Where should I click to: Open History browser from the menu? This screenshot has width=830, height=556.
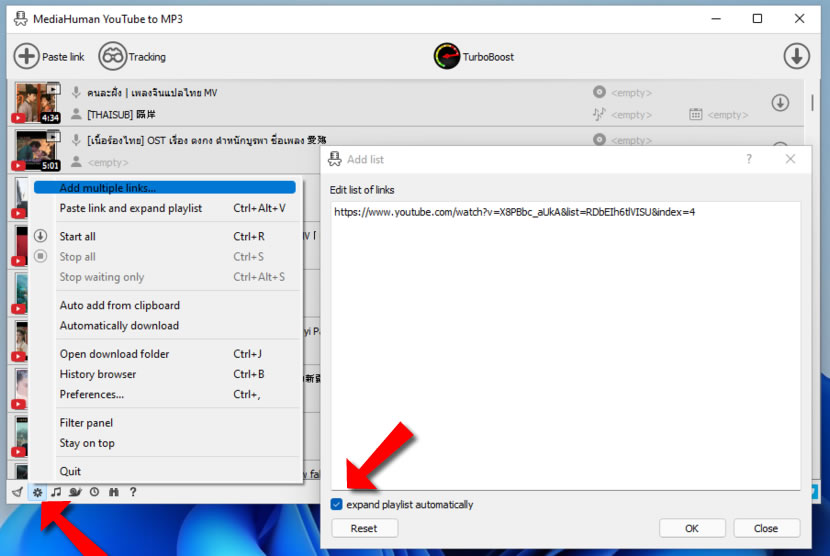tap(165, 374)
